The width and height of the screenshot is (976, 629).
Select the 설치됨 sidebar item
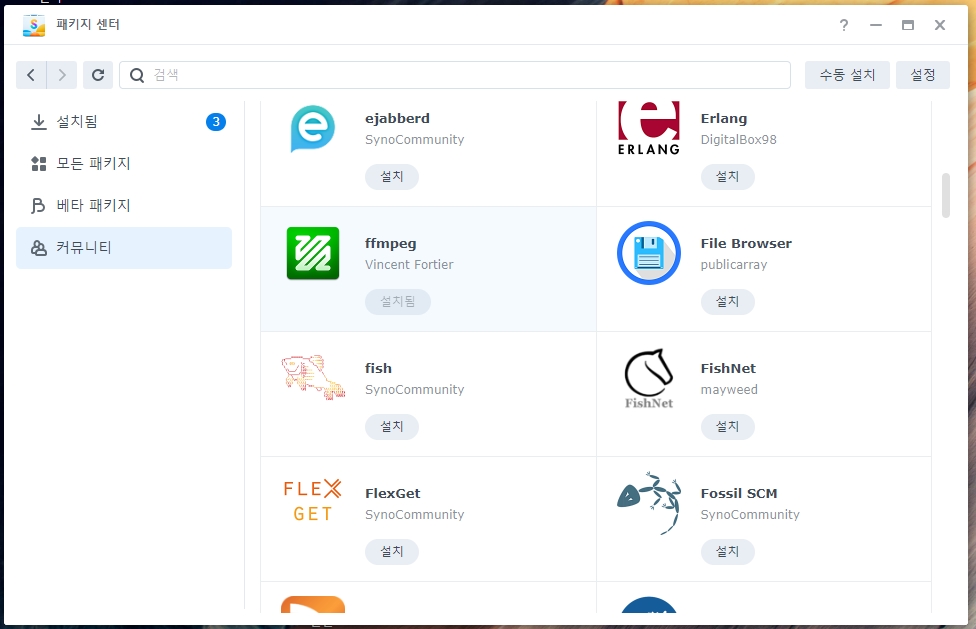click(x=124, y=122)
